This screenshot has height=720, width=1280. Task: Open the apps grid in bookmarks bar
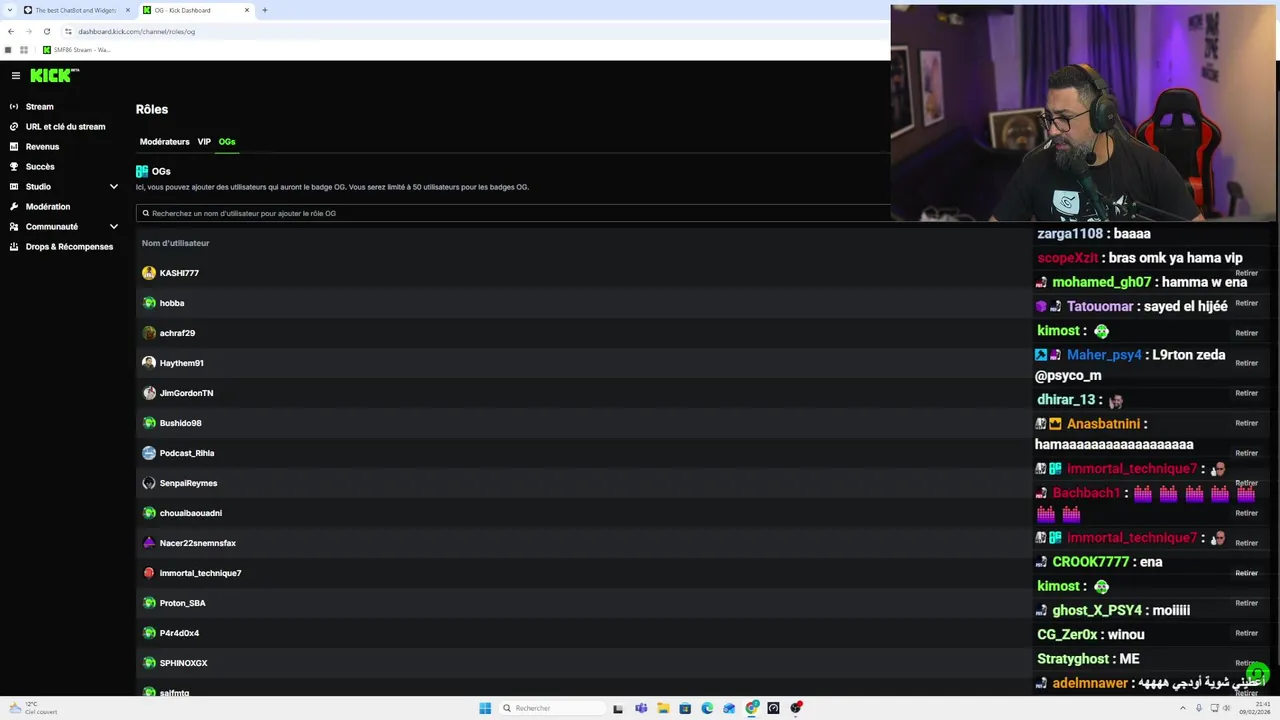click(x=23, y=50)
